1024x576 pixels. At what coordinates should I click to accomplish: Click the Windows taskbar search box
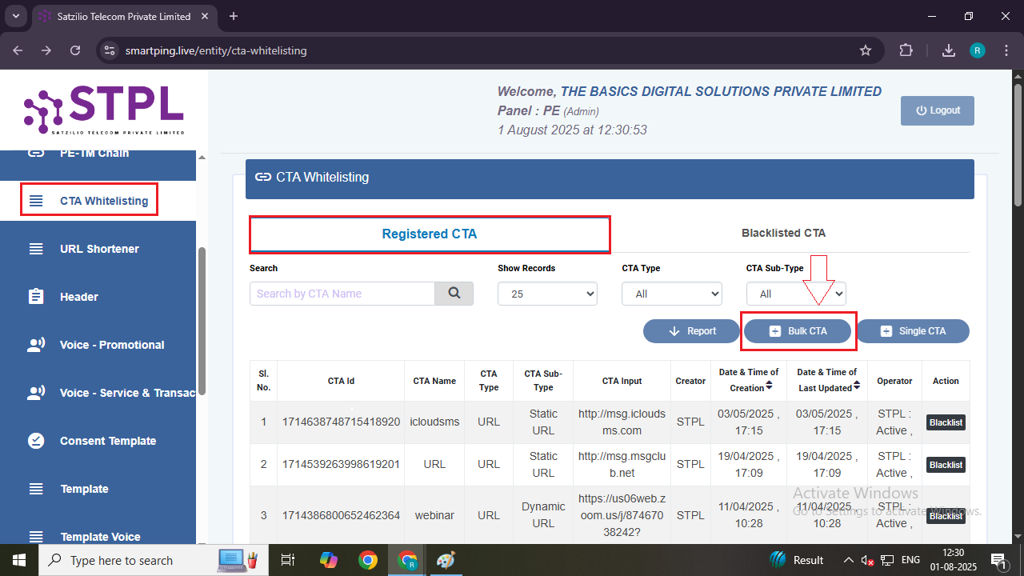(153, 560)
